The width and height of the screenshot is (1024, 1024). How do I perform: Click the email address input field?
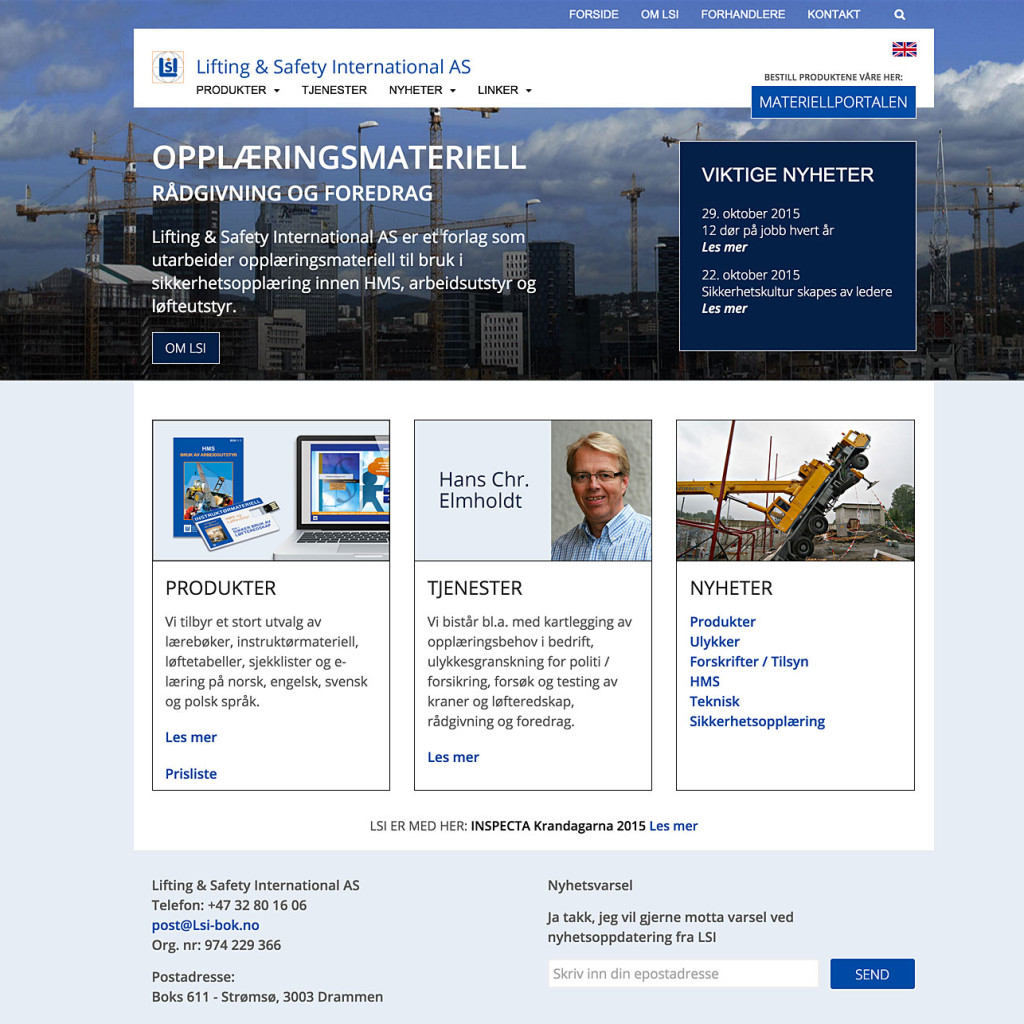click(x=683, y=974)
